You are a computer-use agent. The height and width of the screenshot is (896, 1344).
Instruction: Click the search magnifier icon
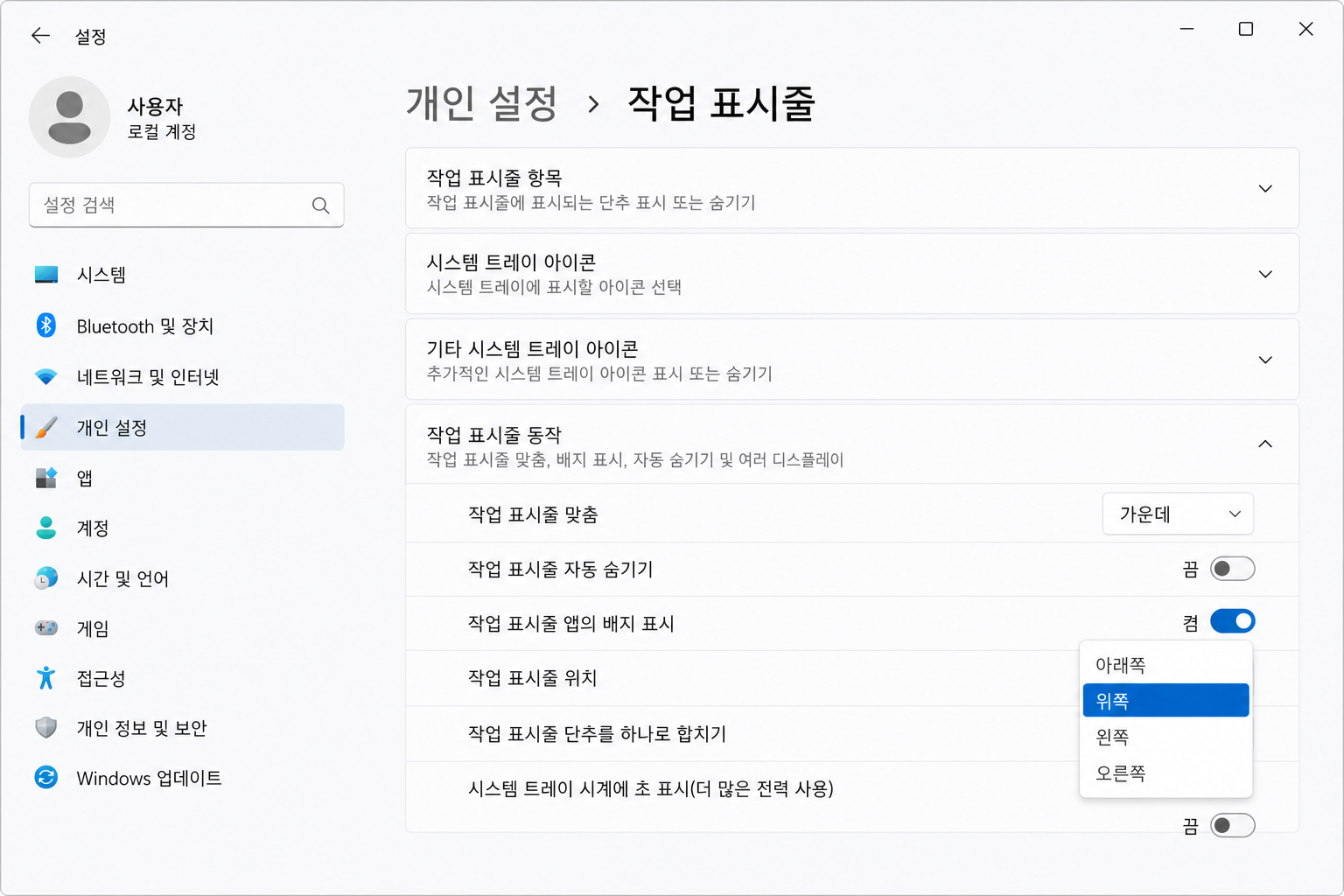(320, 206)
